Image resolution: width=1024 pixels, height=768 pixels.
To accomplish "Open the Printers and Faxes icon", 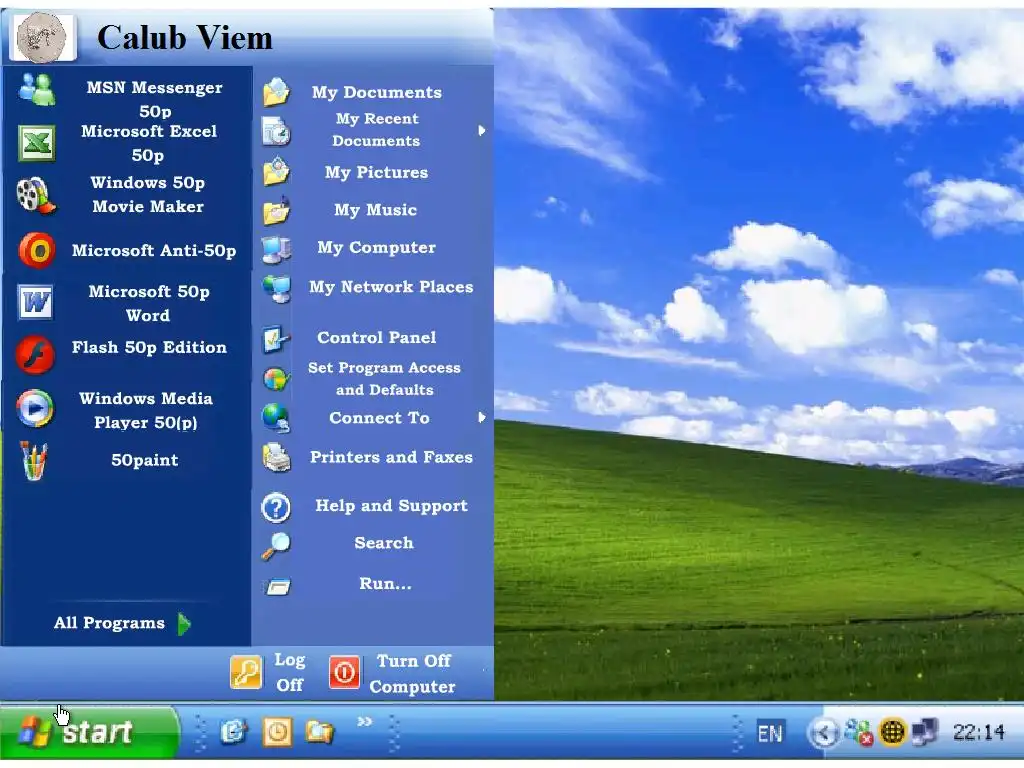I will click(x=276, y=458).
